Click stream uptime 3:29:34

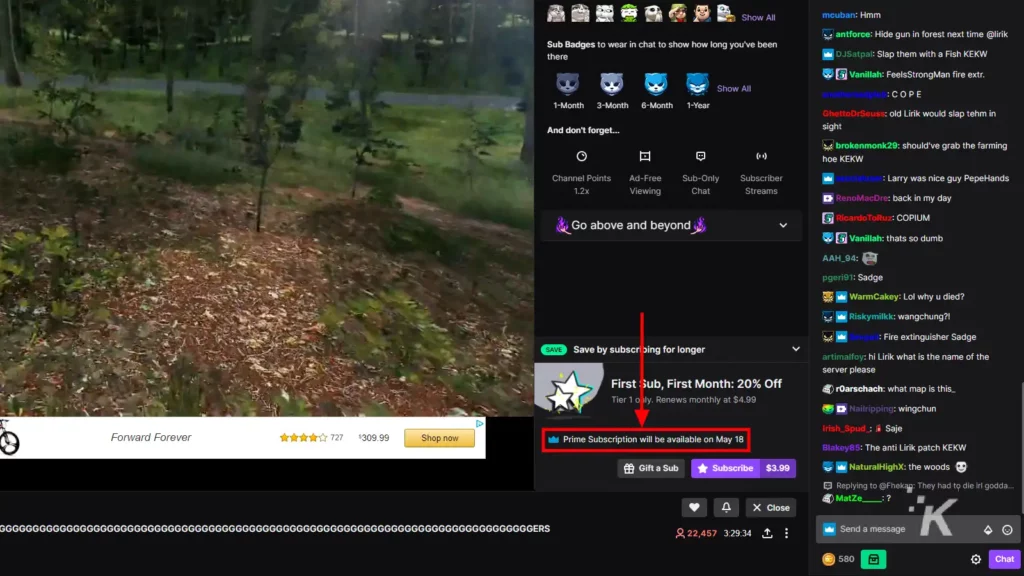[737, 533]
